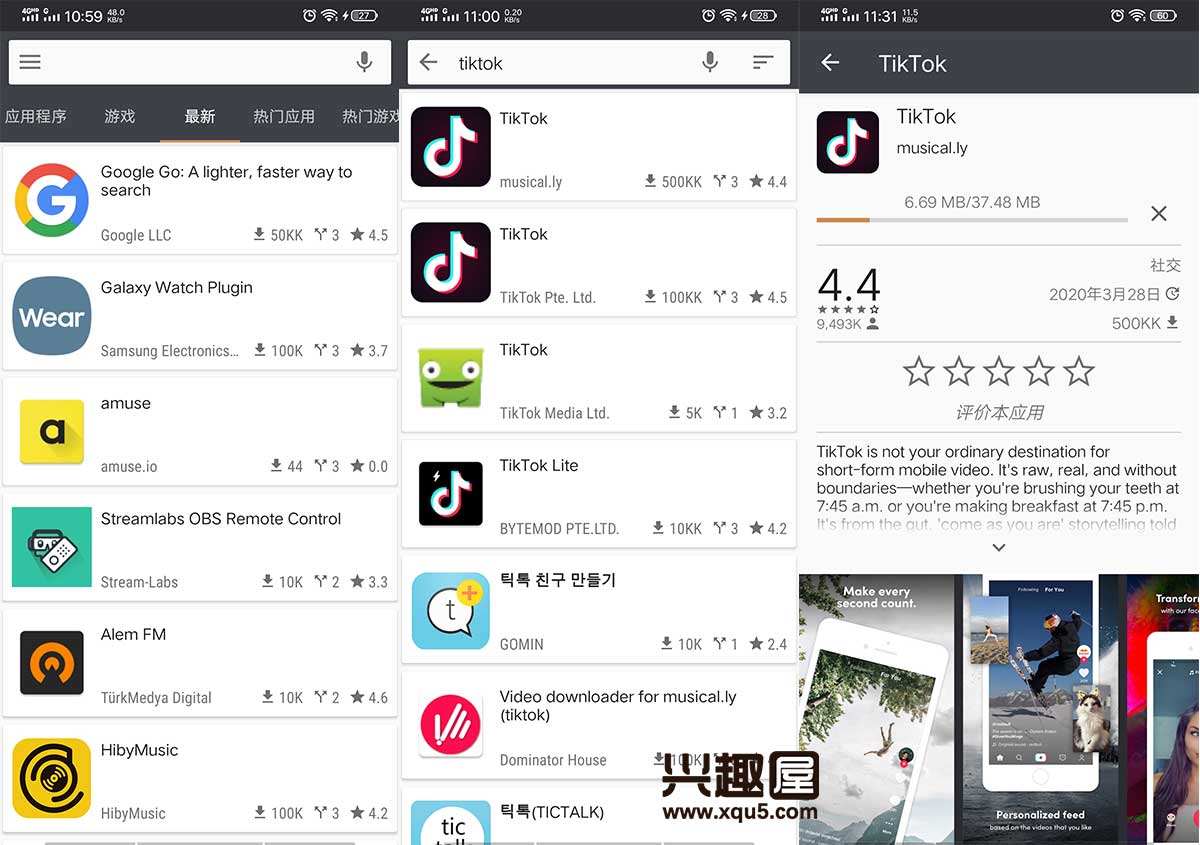Tap the alarm icon in left status bar
The image size is (1200, 845).
[x=310, y=15]
